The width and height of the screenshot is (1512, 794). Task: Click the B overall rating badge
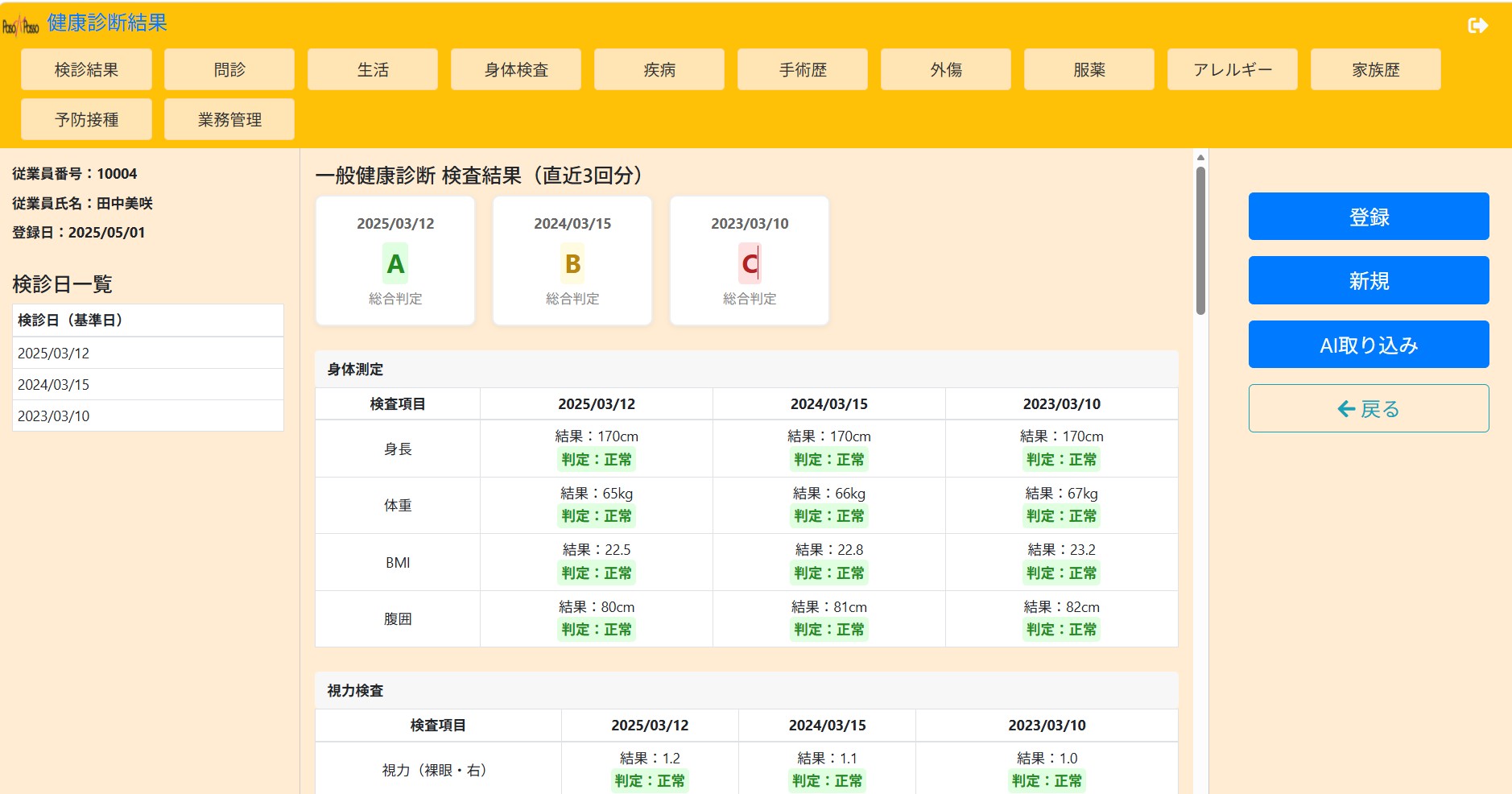[x=572, y=263]
